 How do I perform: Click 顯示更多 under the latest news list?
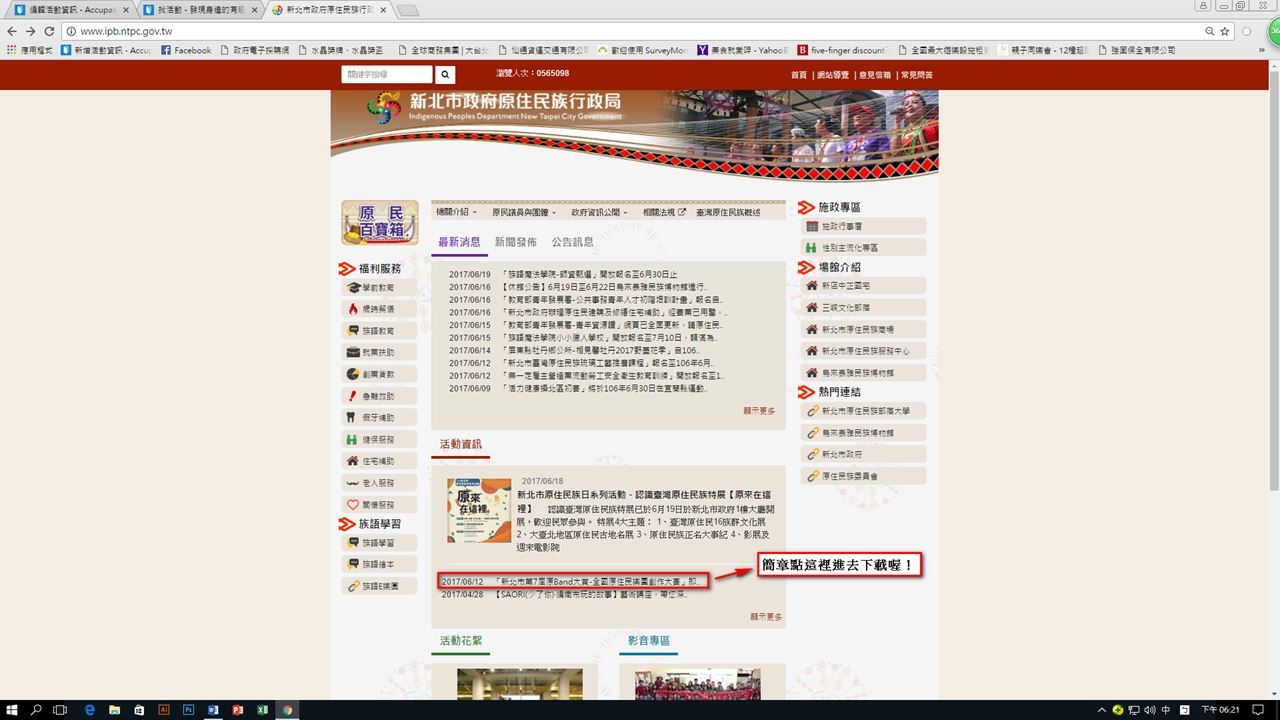click(x=759, y=411)
